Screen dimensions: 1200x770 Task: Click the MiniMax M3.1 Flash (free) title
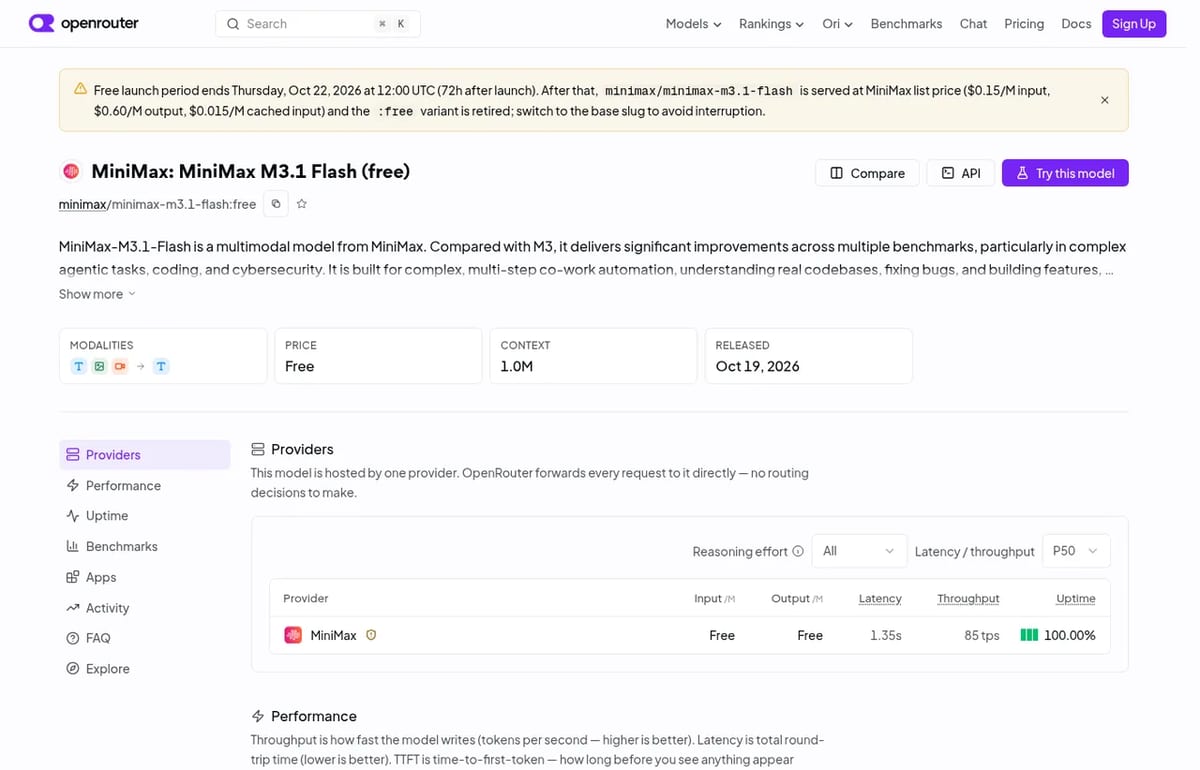251,172
